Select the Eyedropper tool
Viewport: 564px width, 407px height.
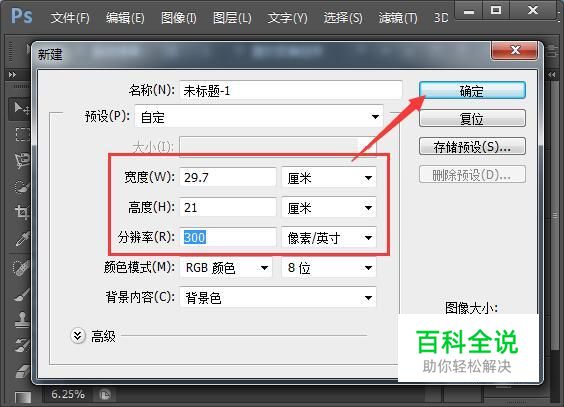tap(22, 238)
